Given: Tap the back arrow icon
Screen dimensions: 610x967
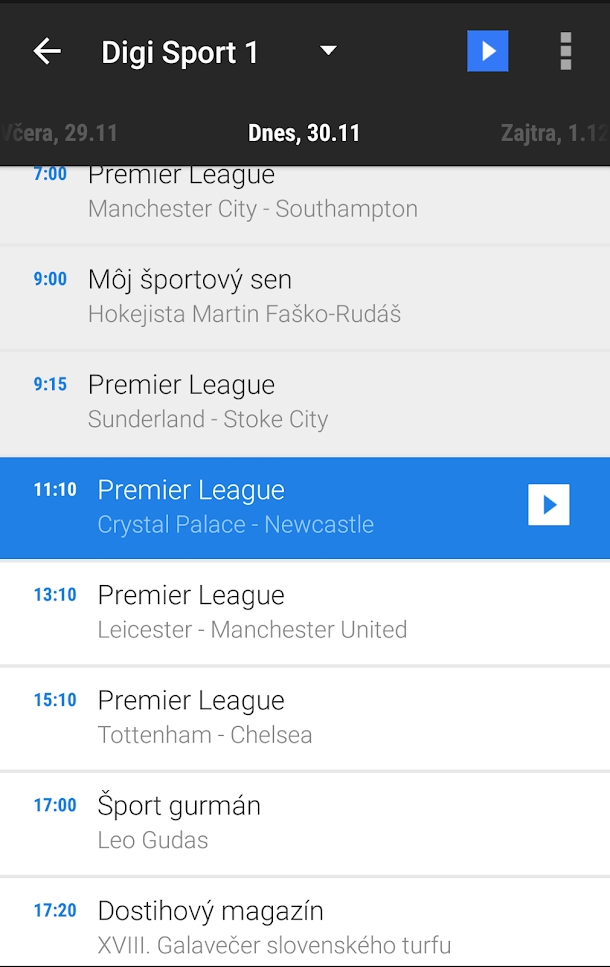Looking at the screenshot, I should pos(47,52).
